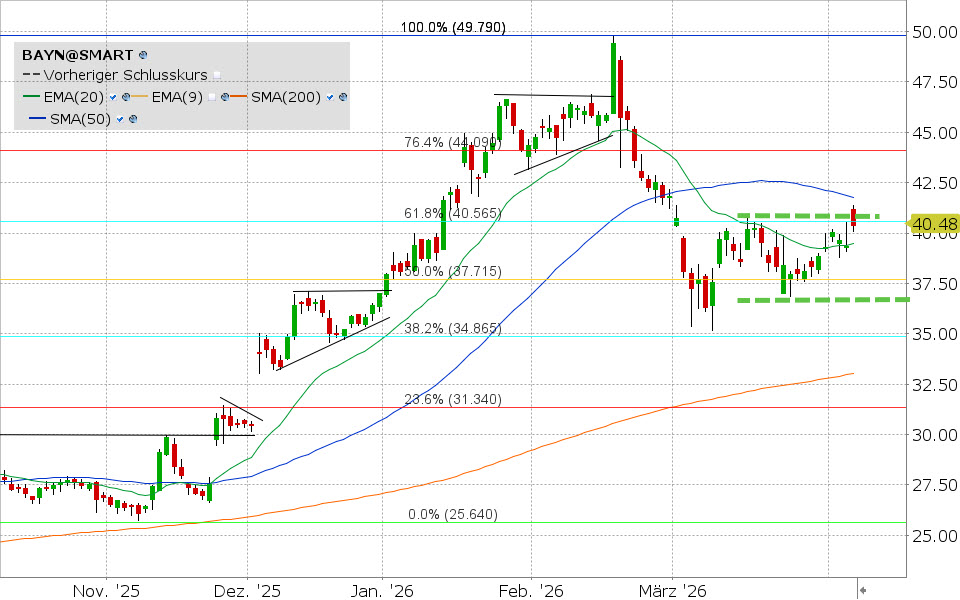
Task: Disable the SMA(50) checkbox
Action: tap(120, 119)
